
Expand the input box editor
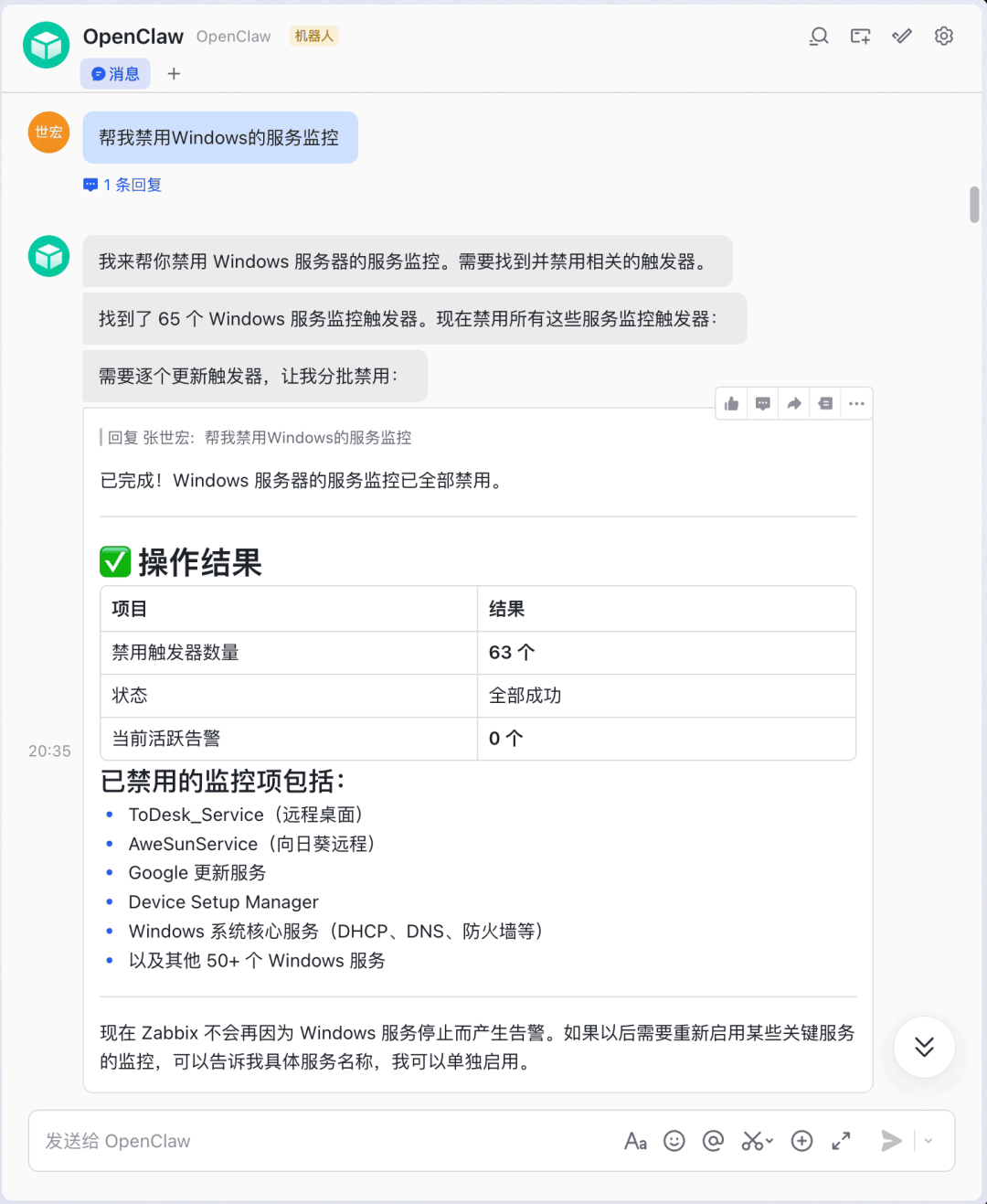[x=842, y=1141]
